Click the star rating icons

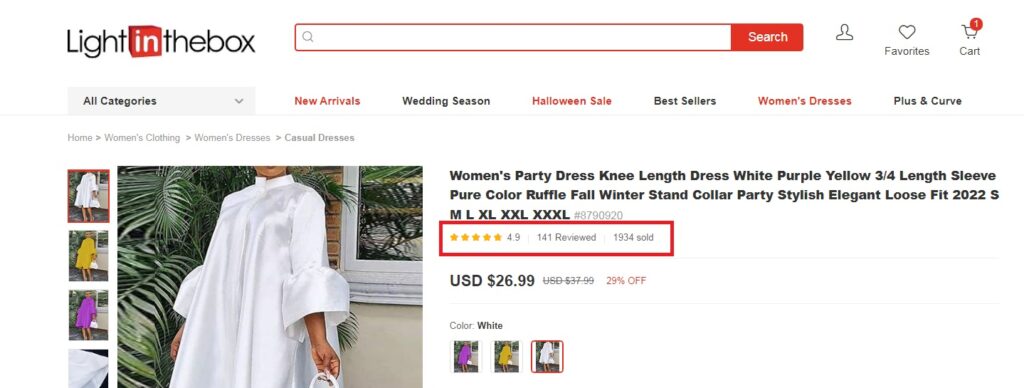(475, 238)
